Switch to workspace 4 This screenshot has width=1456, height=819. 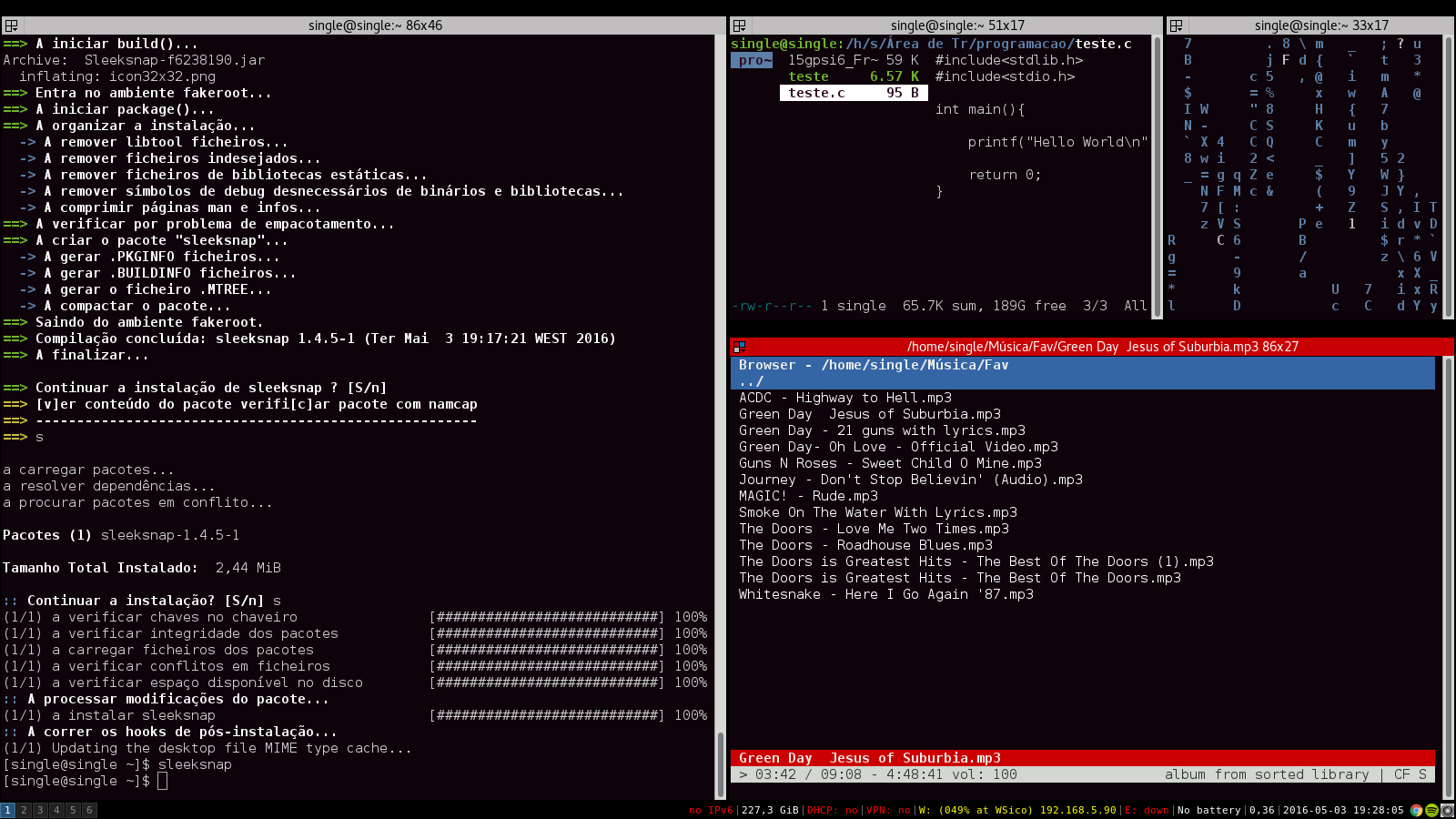point(56,810)
